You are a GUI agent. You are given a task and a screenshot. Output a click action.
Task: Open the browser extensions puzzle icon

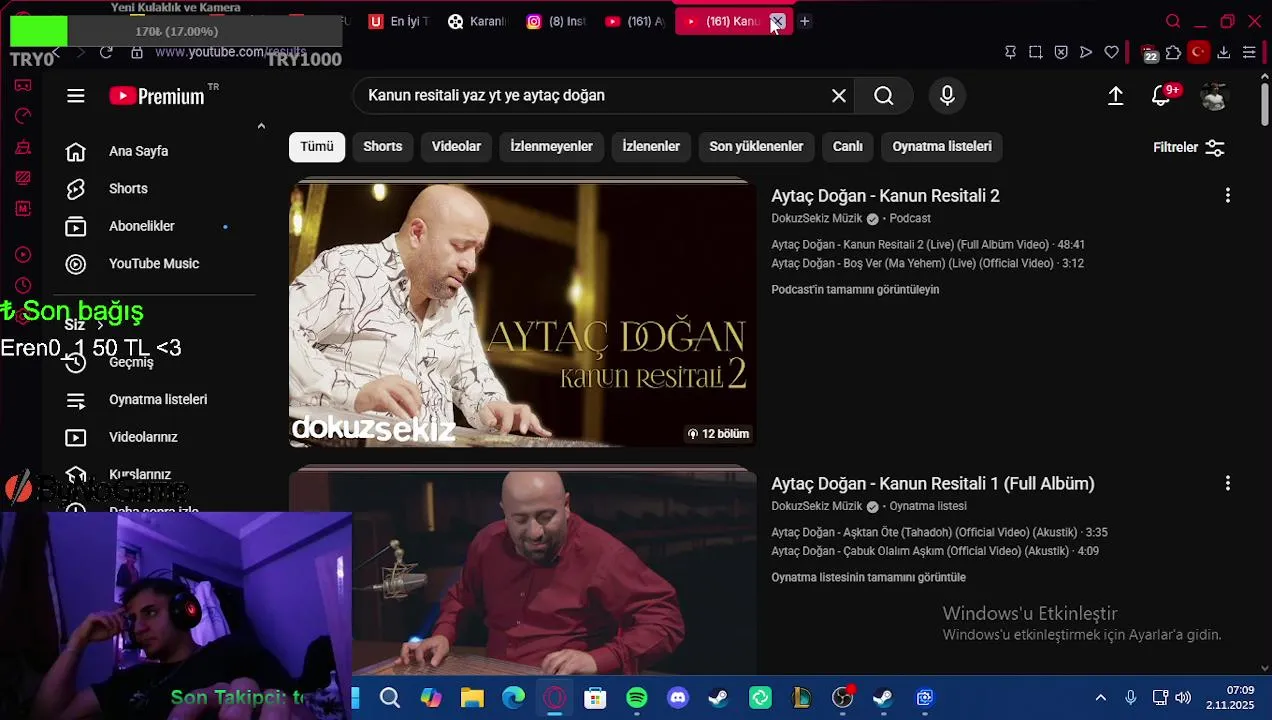coord(1173,53)
